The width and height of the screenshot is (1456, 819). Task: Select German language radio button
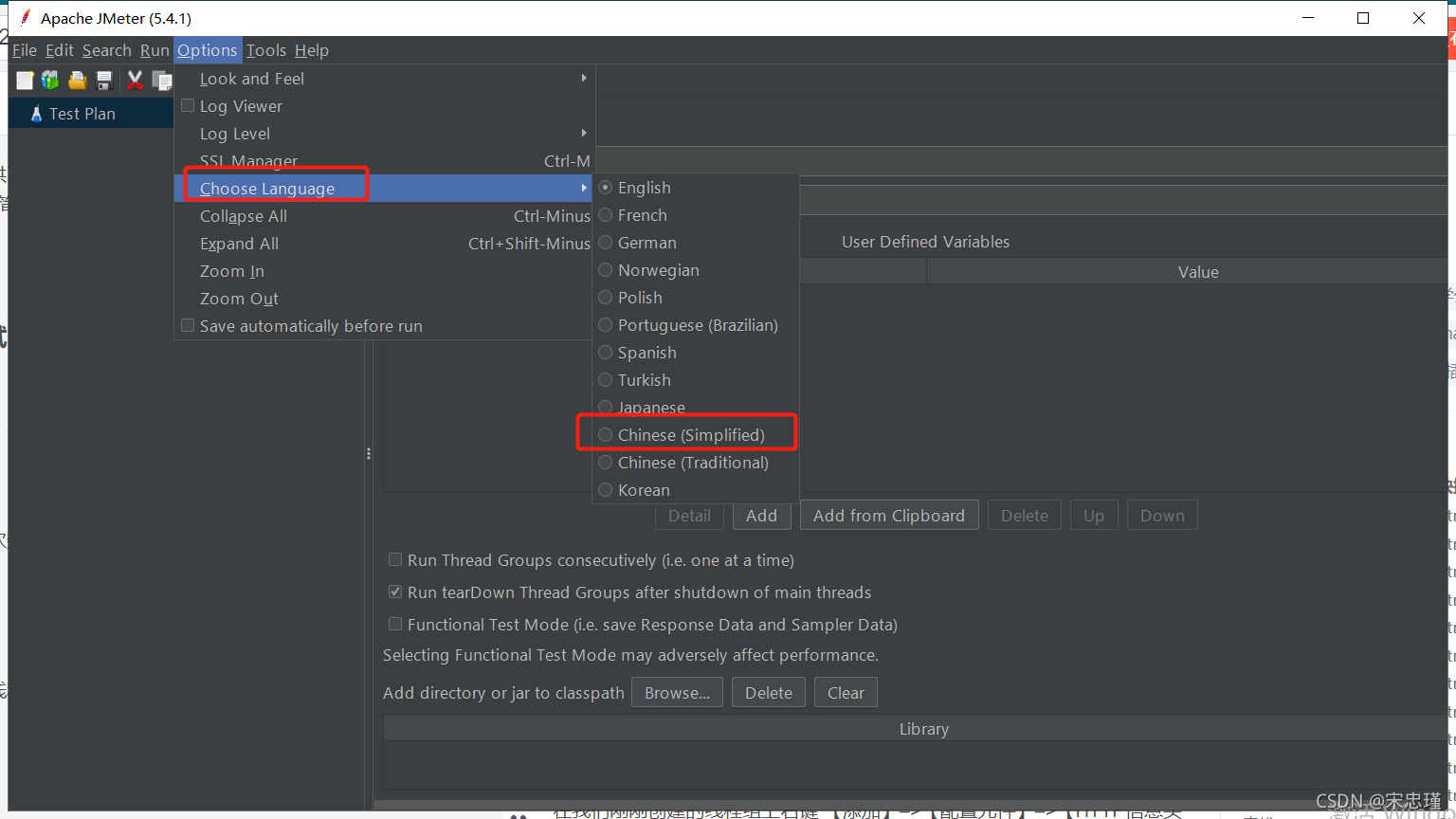[605, 243]
